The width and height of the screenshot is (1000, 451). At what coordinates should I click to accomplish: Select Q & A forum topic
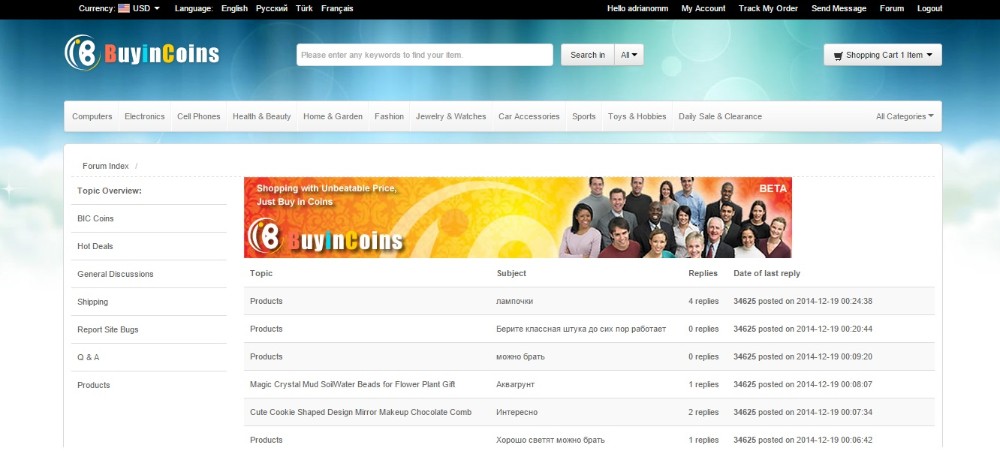pyautogui.click(x=88, y=357)
